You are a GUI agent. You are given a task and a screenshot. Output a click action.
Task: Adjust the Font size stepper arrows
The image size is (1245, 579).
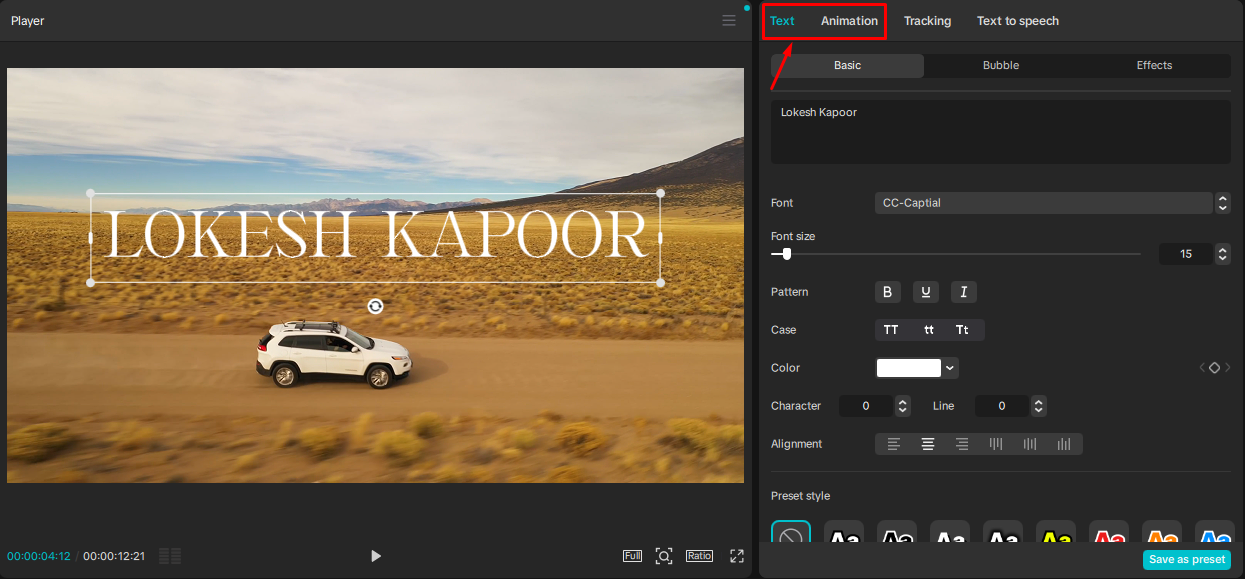click(x=1222, y=254)
